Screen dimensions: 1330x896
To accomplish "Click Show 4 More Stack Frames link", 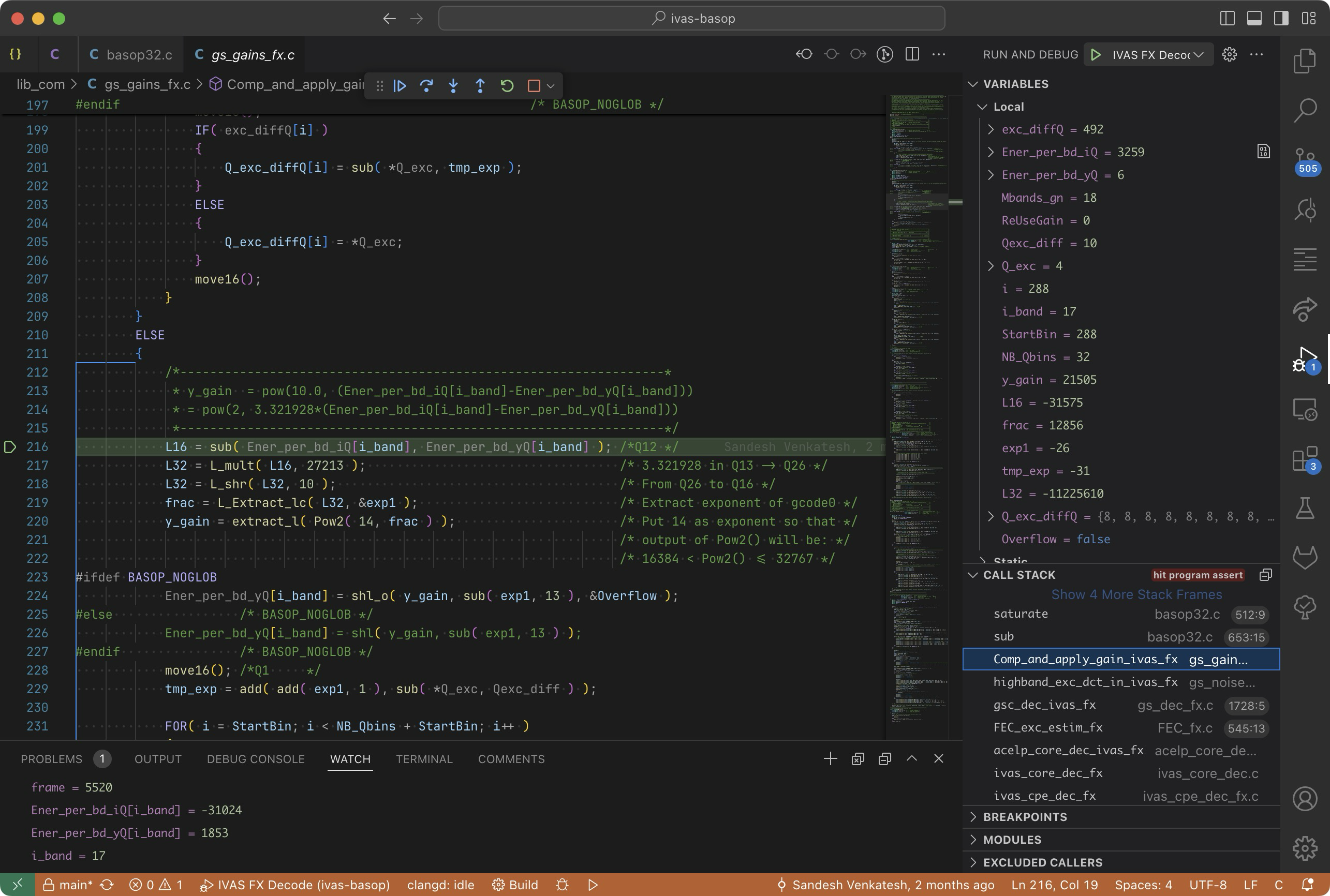I will pos(1136,594).
